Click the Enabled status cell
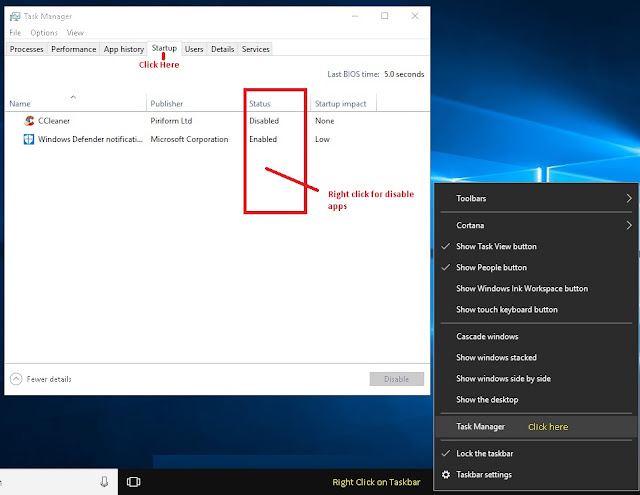 [263, 139]
